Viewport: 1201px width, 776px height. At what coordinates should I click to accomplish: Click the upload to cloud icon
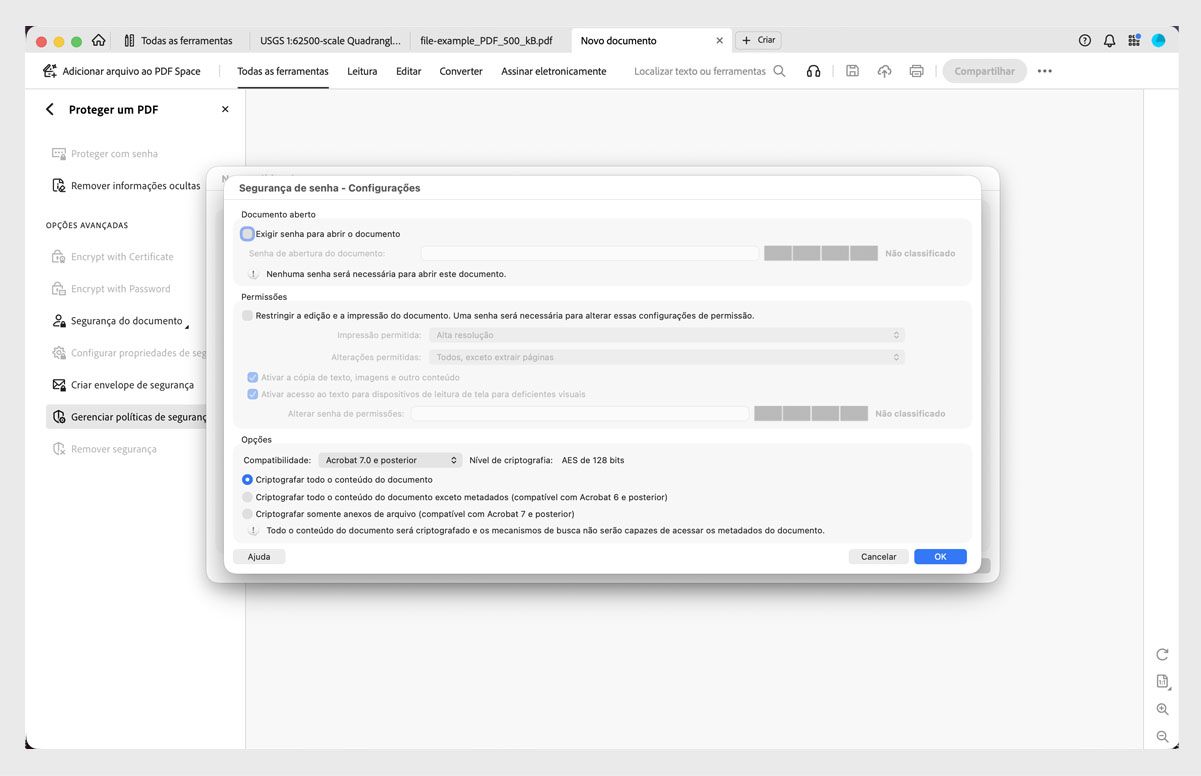(x=884, y=71)
